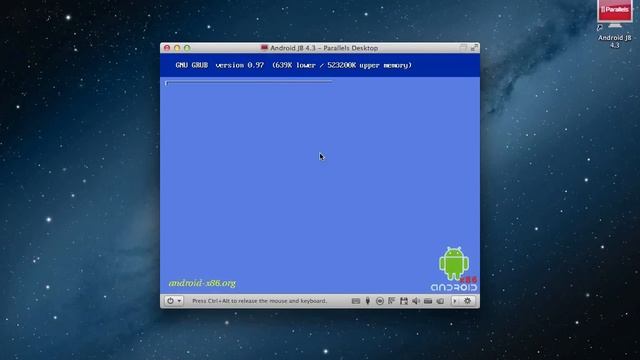
Task: Open the power button menu in status bar
Action: coord(173,301)
